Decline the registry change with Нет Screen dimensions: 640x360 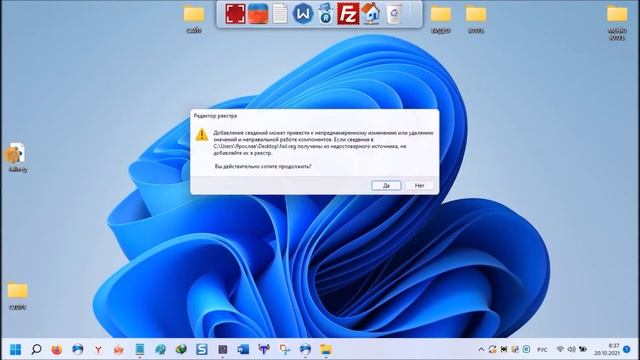click(x=419, y=185)
